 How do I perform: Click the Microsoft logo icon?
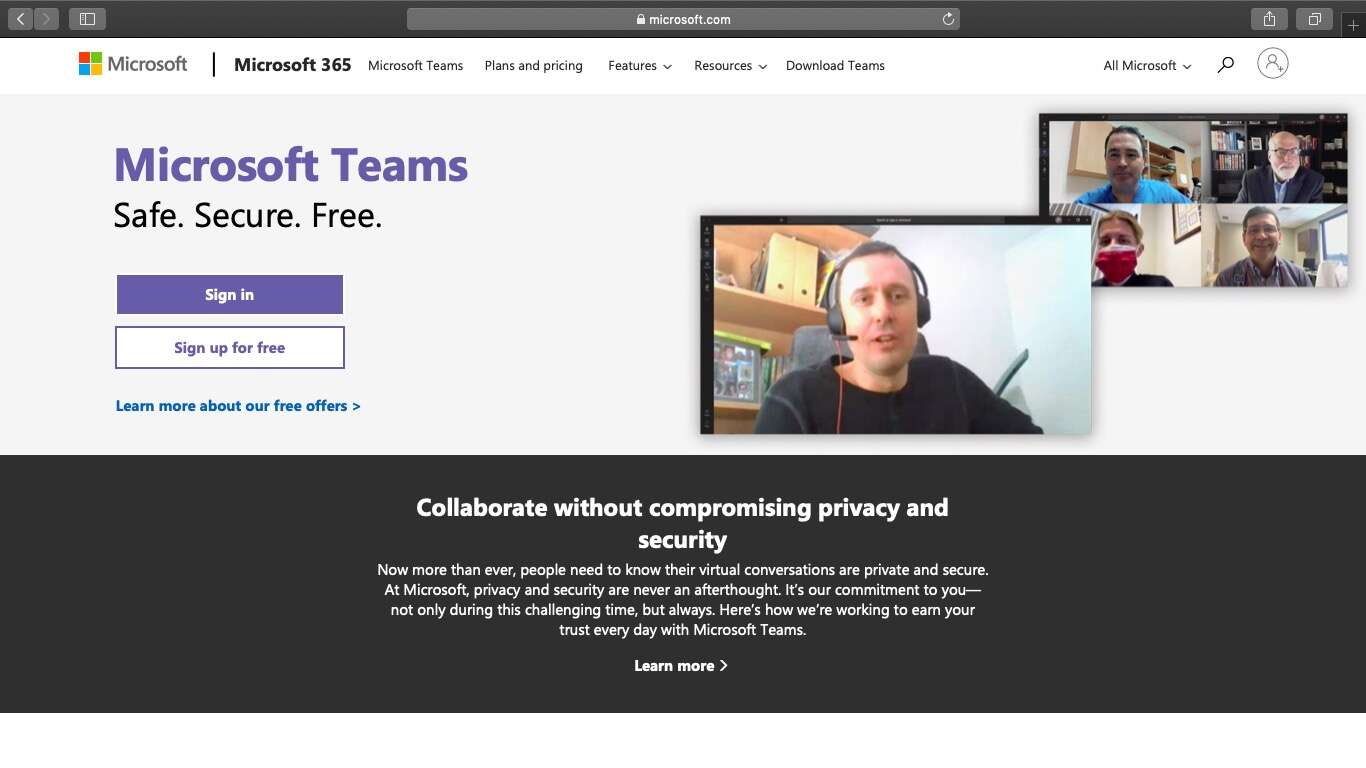point(90,63)
